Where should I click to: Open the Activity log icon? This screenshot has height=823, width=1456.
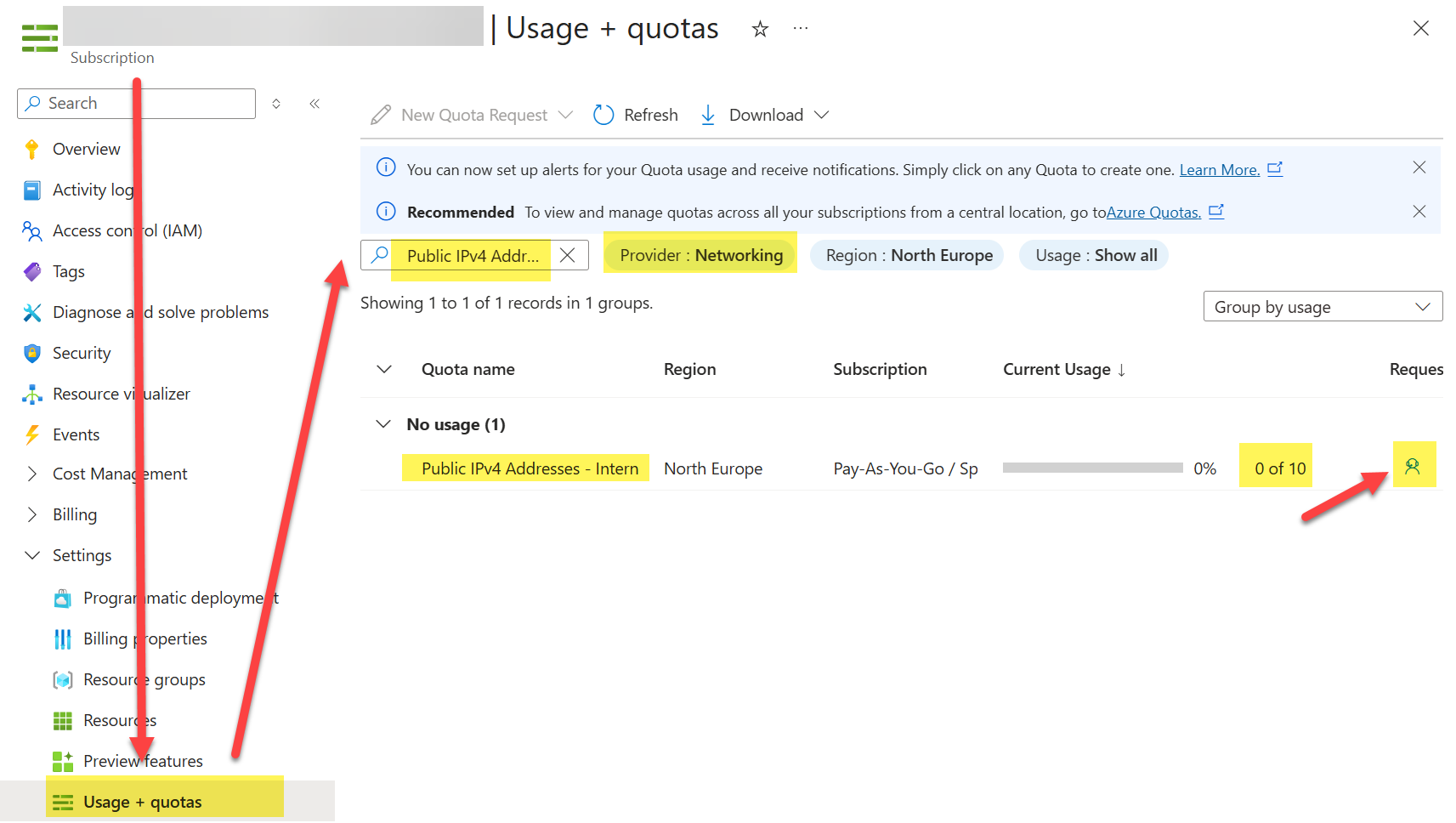pyautogui.click(x=32, y=190)
